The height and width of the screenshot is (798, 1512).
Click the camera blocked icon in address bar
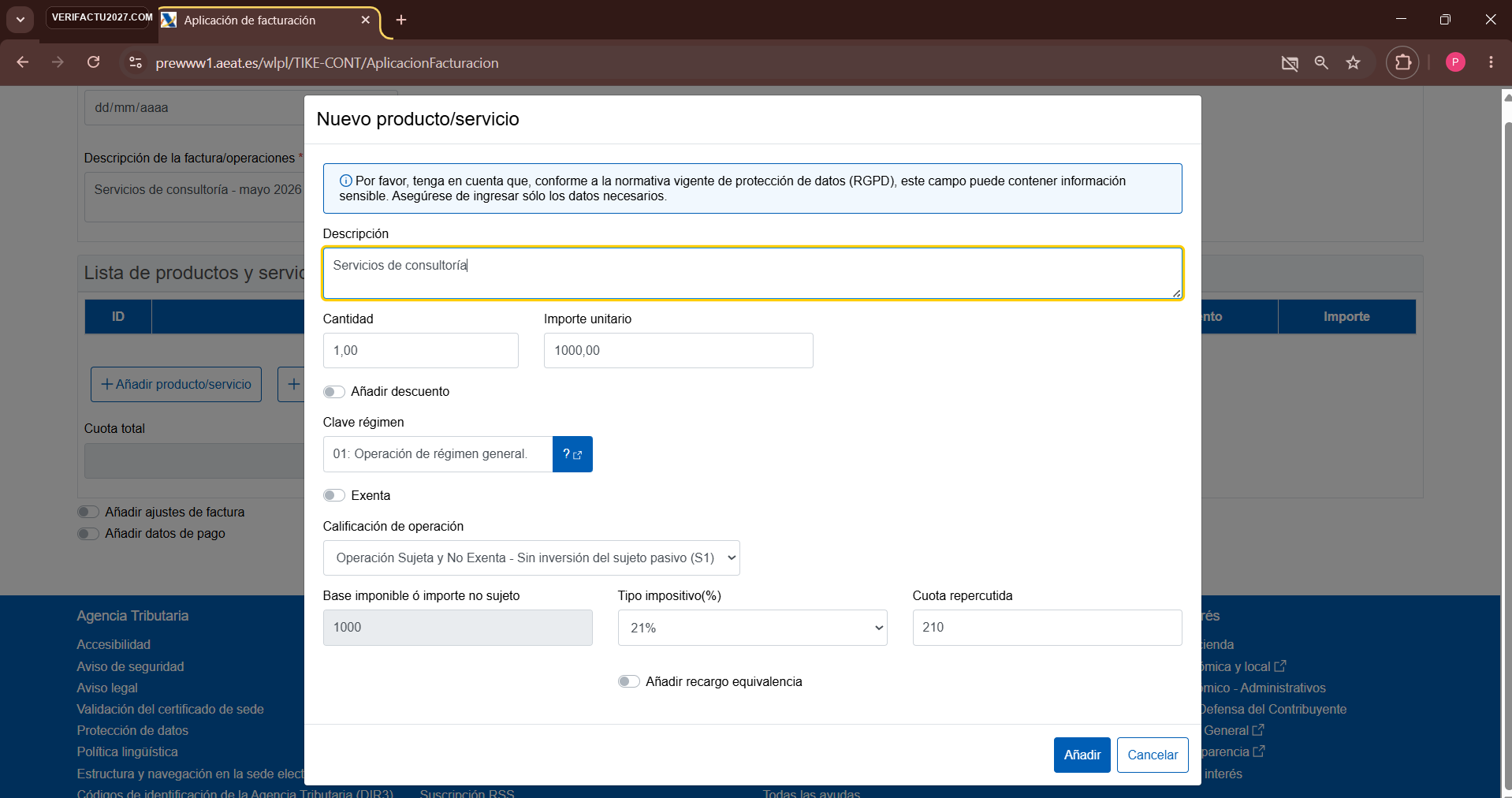[x=1290, y=63]
